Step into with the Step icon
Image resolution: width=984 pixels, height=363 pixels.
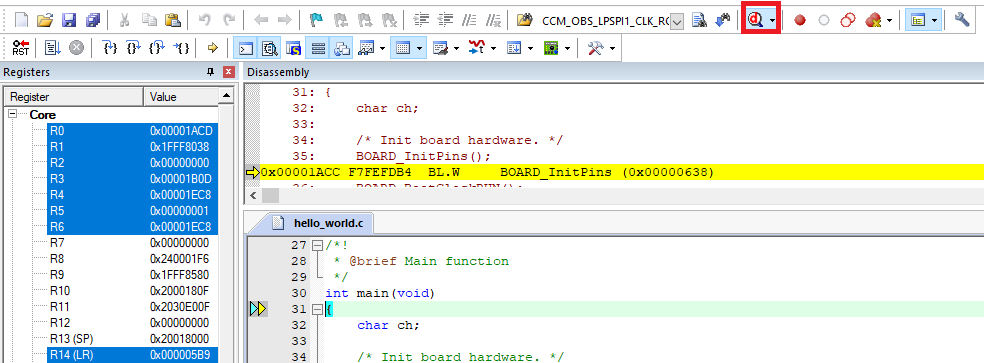110,48
